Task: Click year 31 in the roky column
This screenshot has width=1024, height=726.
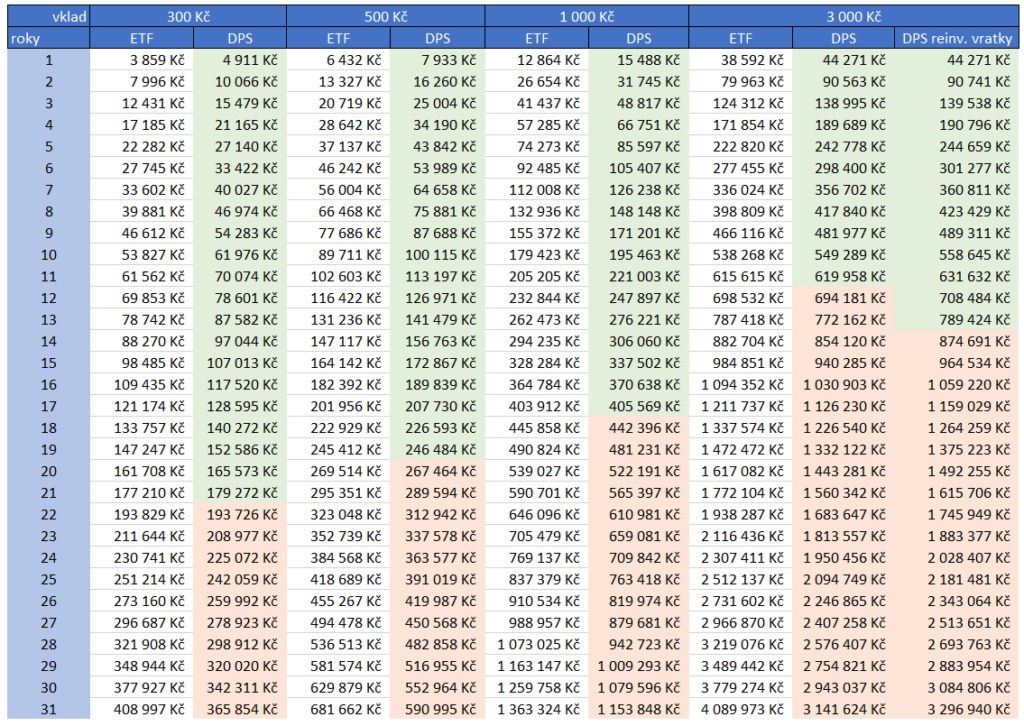Action: pos(47,710)
